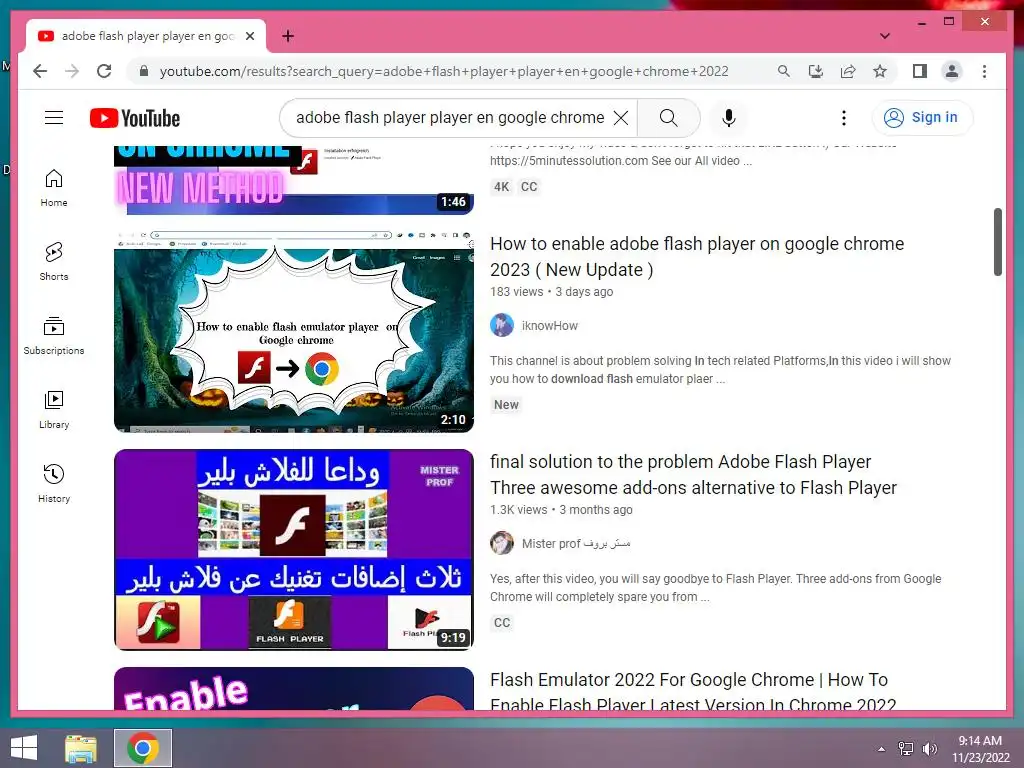This screenshot has height=768, width=1024.
Task: Click the page vertical scrollbar thumb
Action: (998, 242)
